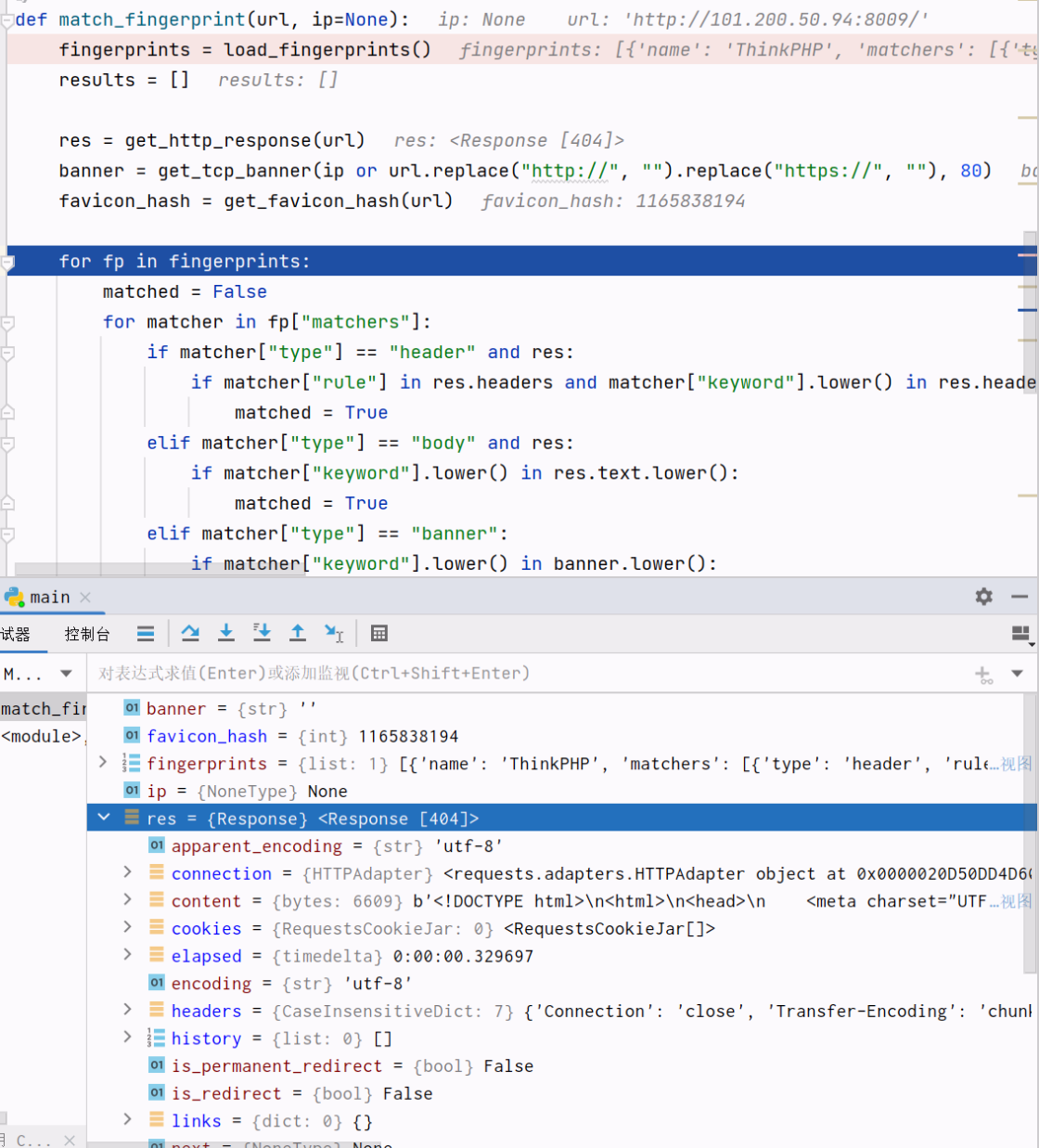The image size is (1039, 1148).
Task: Click the 视图 view link for fingerprints
Action: click(x=1016, y=764)
